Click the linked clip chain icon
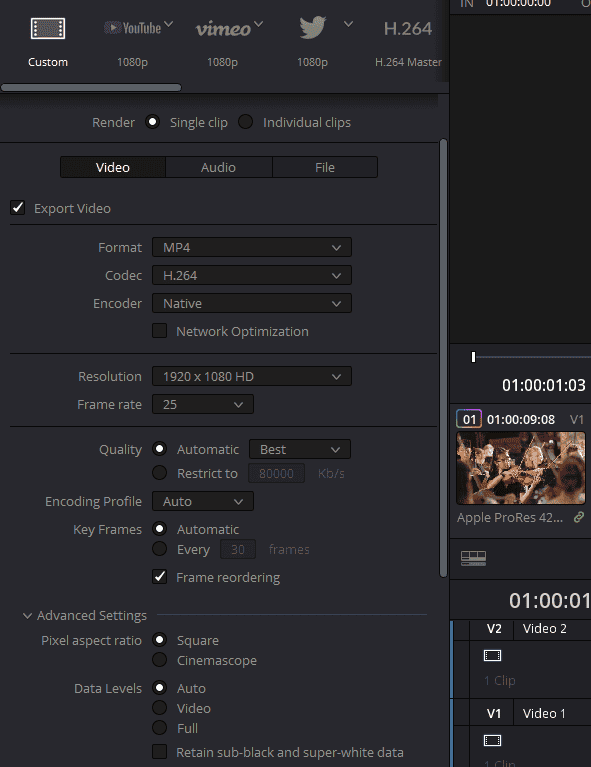The width and height of the screenshot is (591, 767). (x=579, y=517)
